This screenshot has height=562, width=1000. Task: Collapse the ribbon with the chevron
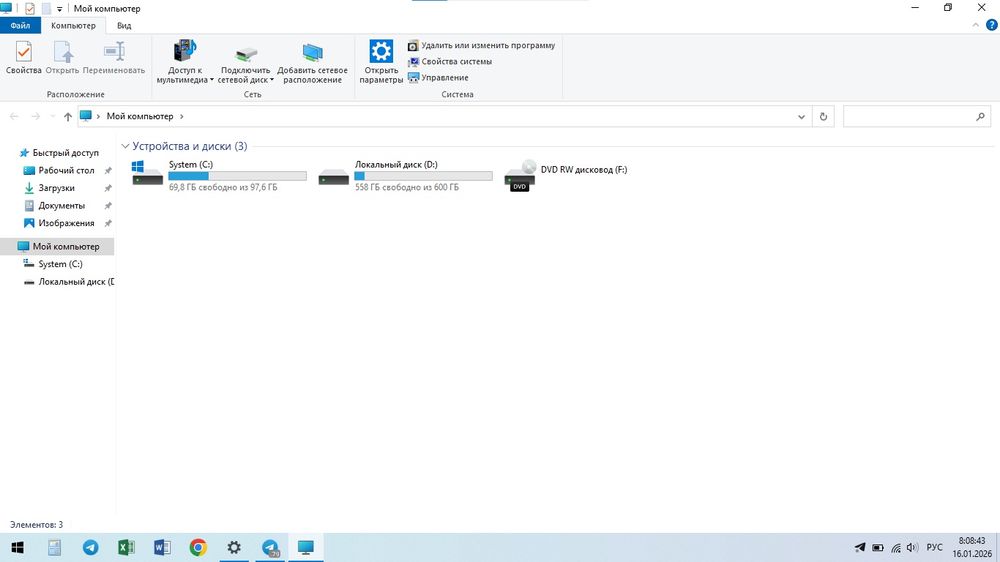point(975,26)
